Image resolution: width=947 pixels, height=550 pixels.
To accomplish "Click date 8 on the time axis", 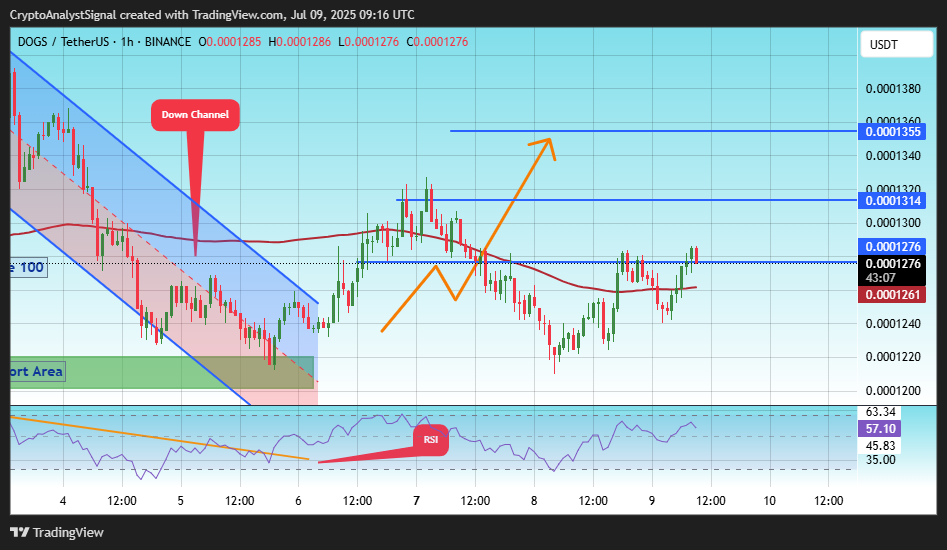I will (x=534, y=500).
